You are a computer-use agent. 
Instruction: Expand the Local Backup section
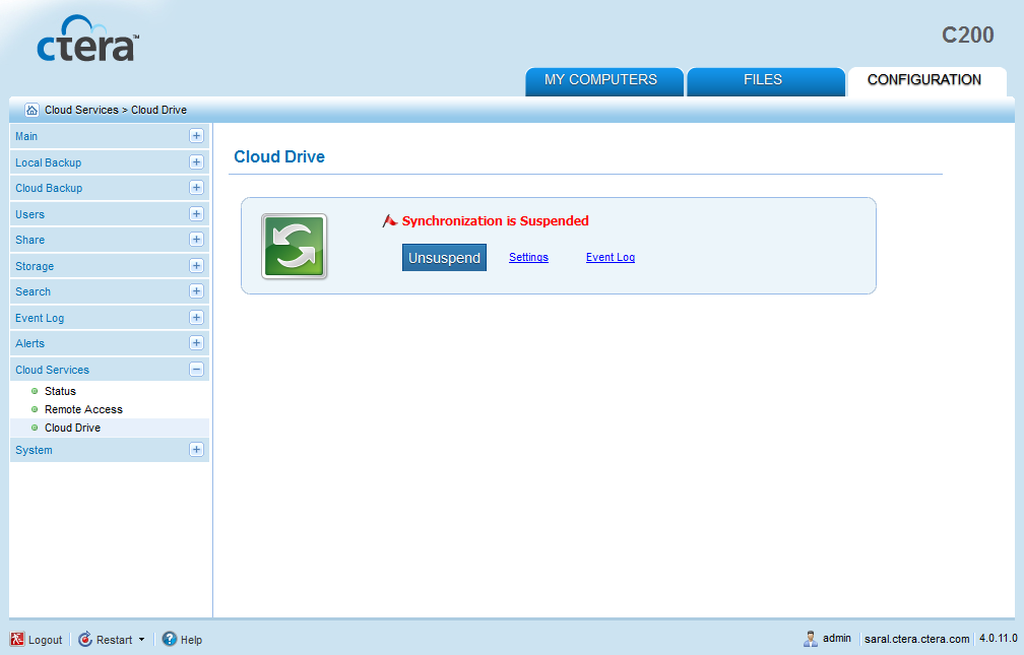tap(196, 162)
